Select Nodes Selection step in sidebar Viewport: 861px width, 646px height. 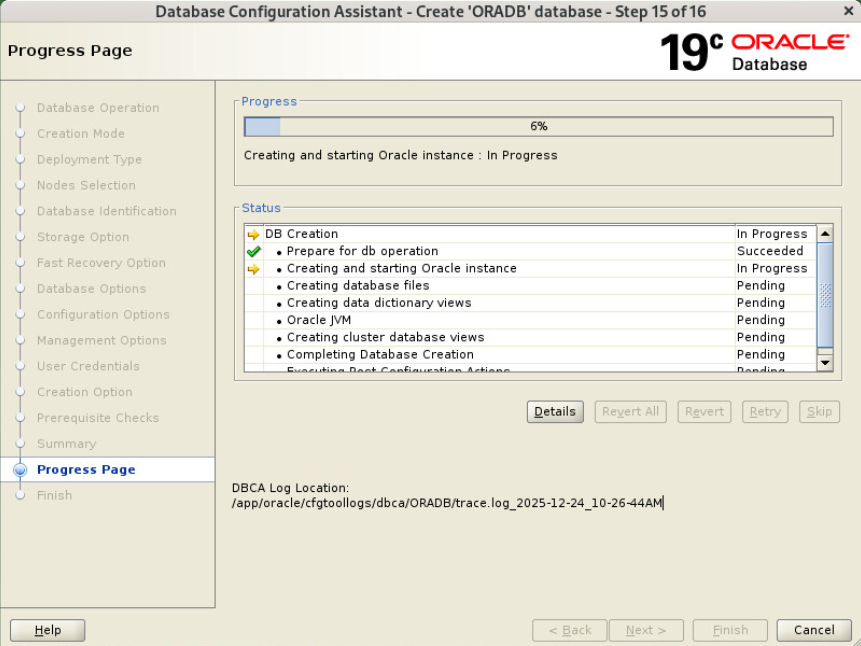click(86, 185)
